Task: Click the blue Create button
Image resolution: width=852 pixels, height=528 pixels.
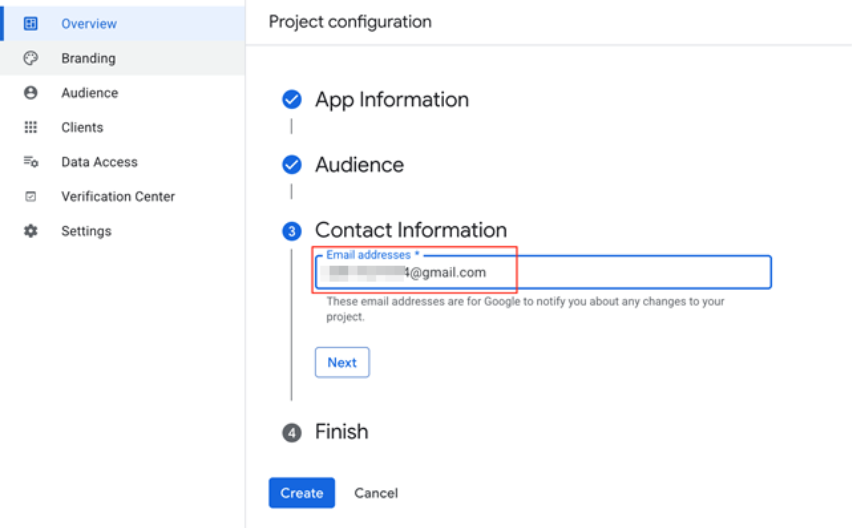Action: tap(301, 493)
